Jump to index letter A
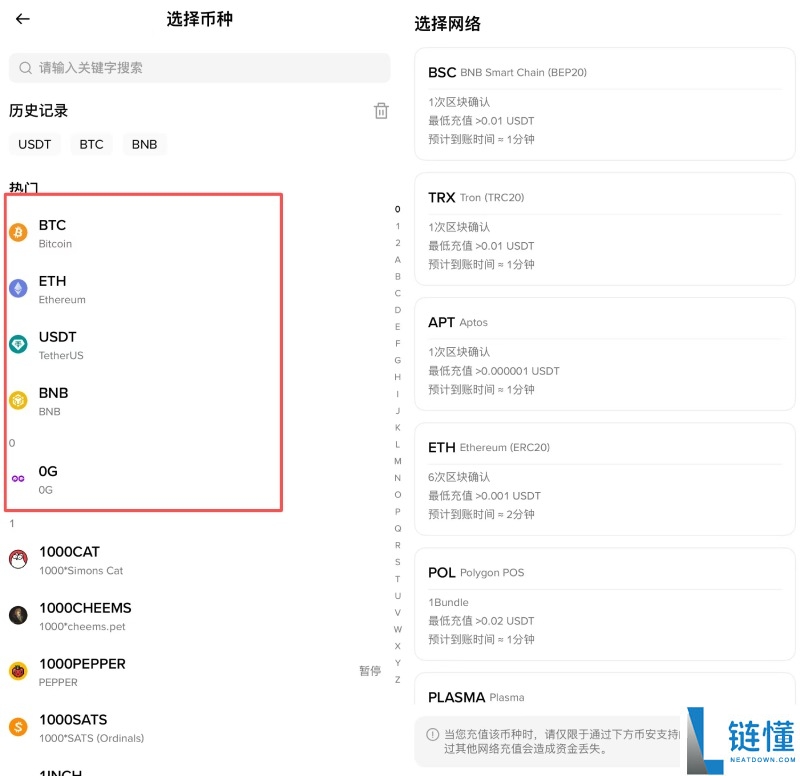800x776 pixels. coord(397,260)
